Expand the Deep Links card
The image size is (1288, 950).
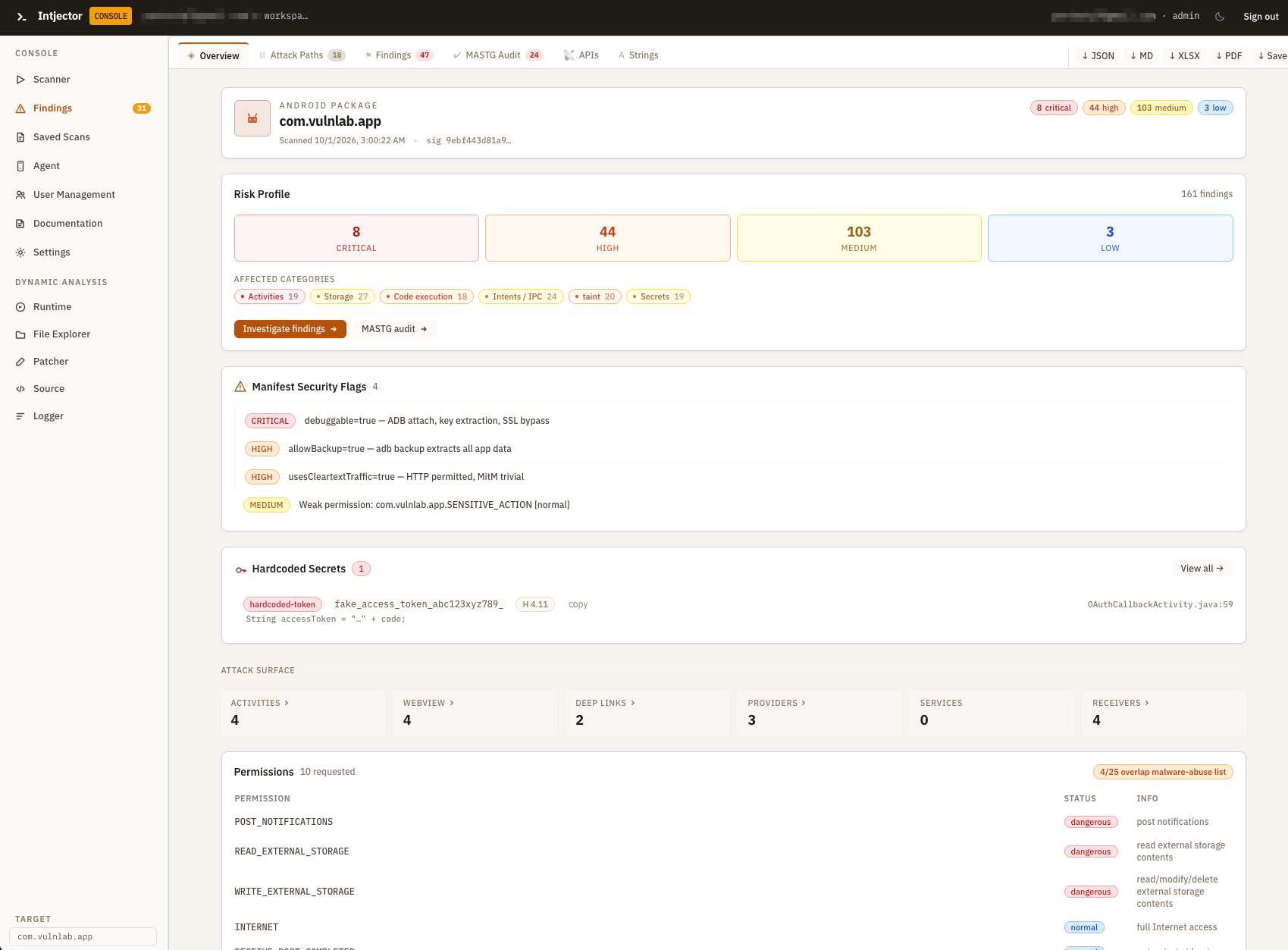pyautogui.click(x=647, y=713)
